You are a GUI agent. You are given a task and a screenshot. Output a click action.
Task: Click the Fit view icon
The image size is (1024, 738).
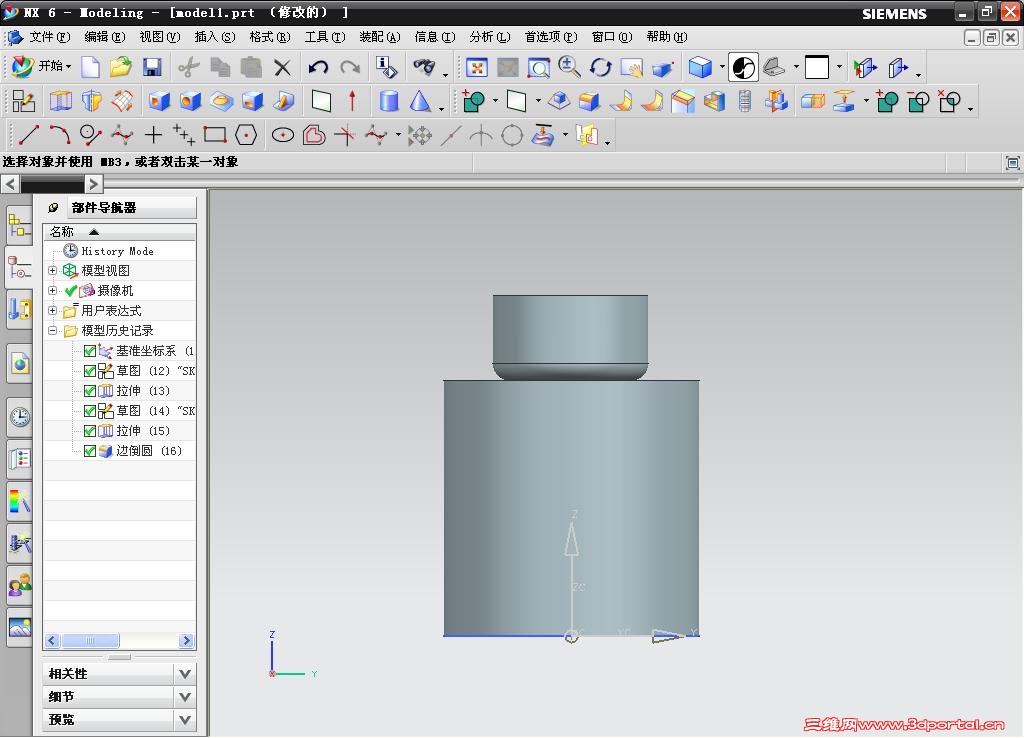coord(477,68)
